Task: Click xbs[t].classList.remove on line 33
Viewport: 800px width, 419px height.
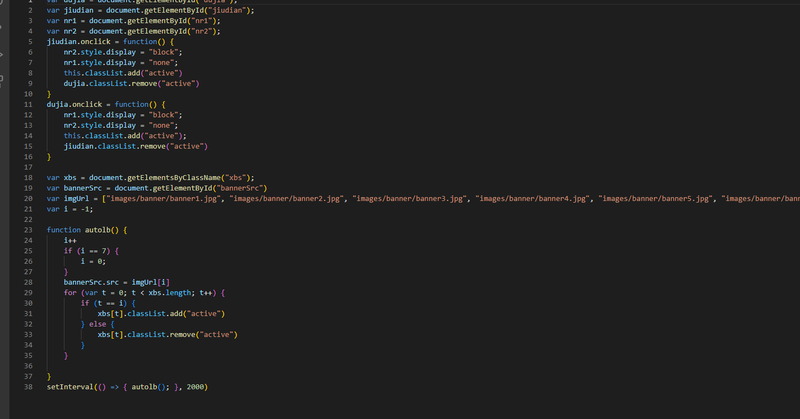Action: 146,335
